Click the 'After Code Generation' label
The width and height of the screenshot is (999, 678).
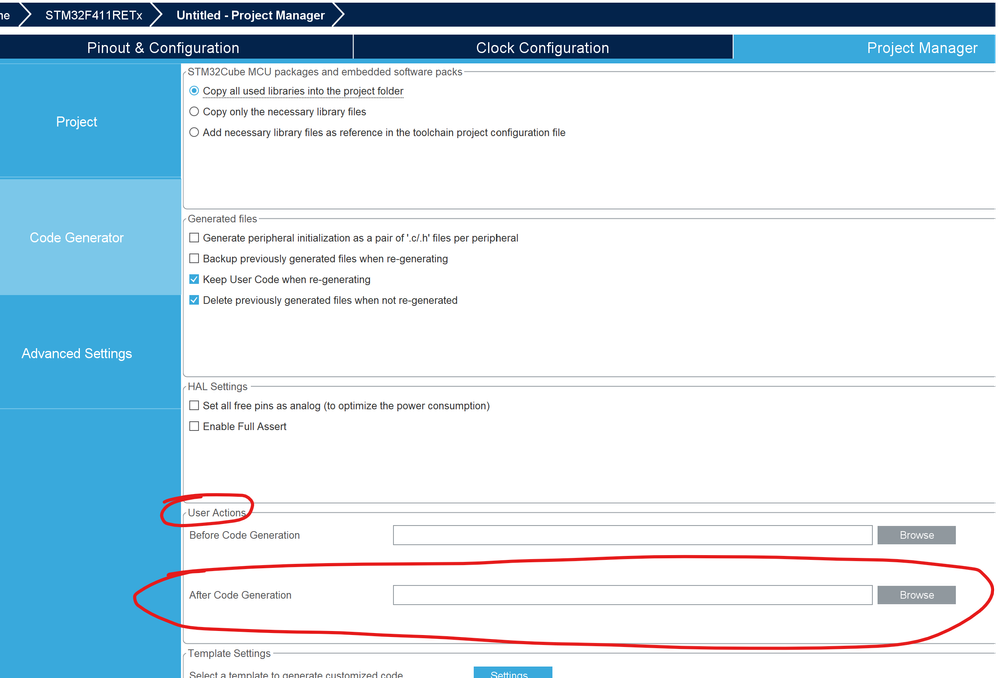pos(240,595)
